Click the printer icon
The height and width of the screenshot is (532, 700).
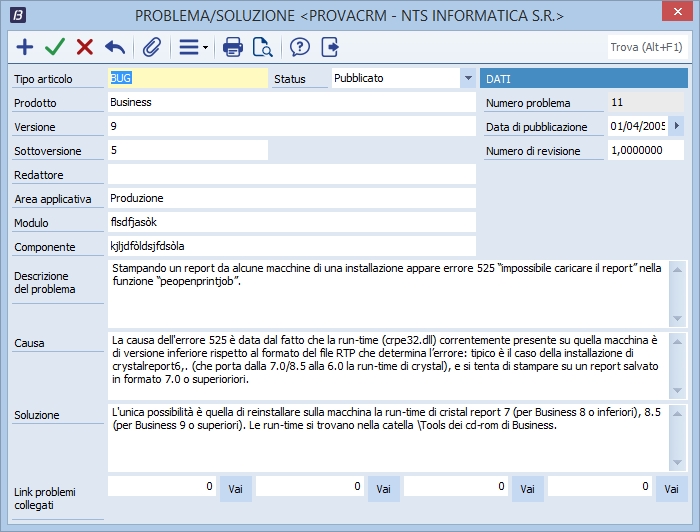(x=233, y=47)
